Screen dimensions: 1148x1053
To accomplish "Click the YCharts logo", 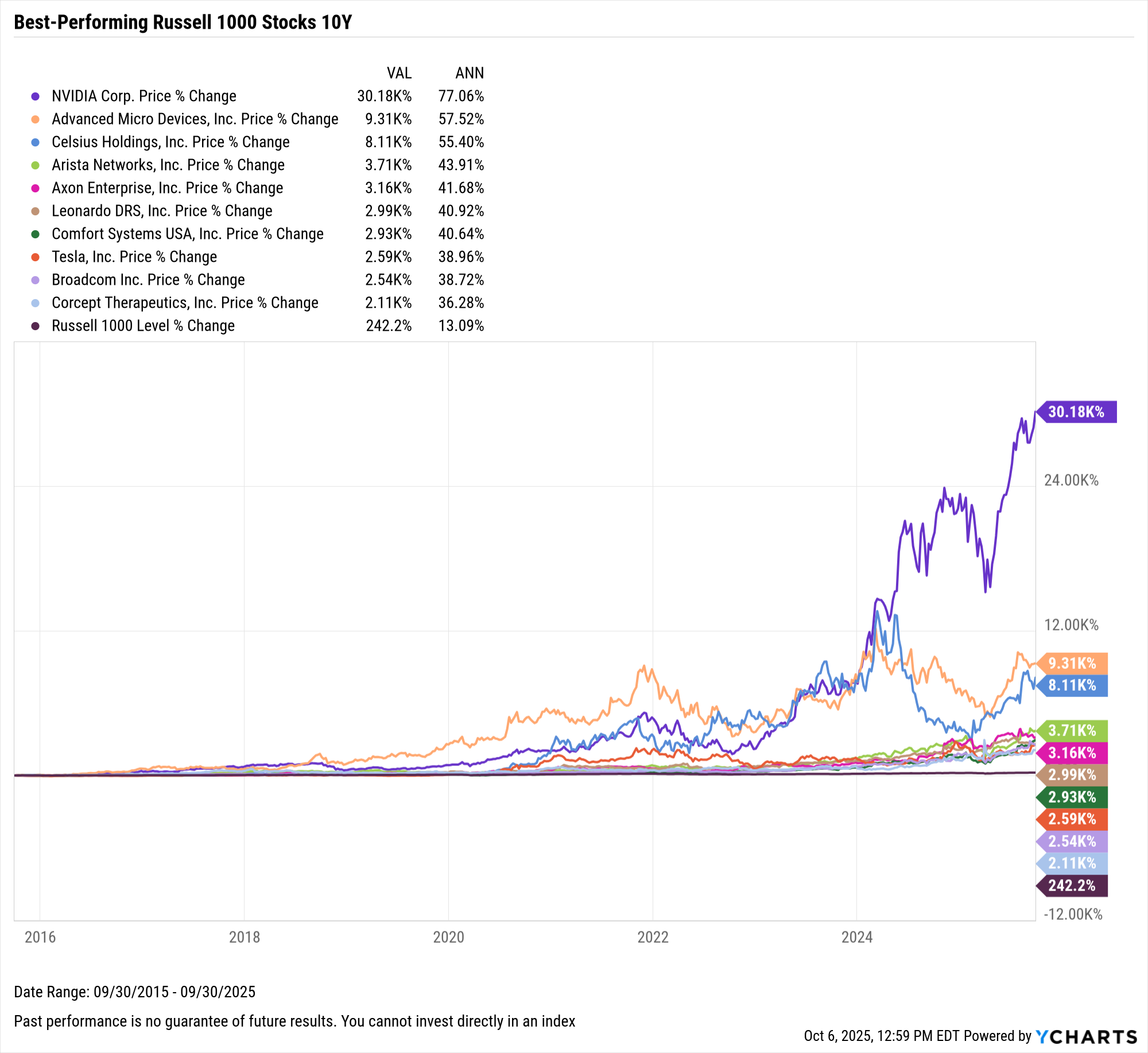I will [1086, 1036].
